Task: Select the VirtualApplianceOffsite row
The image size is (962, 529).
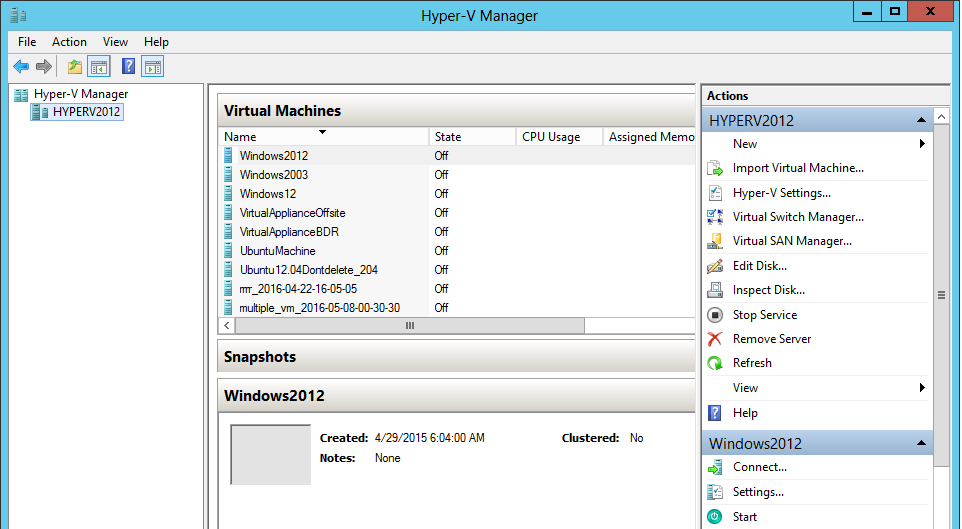Action: (457, 212)
